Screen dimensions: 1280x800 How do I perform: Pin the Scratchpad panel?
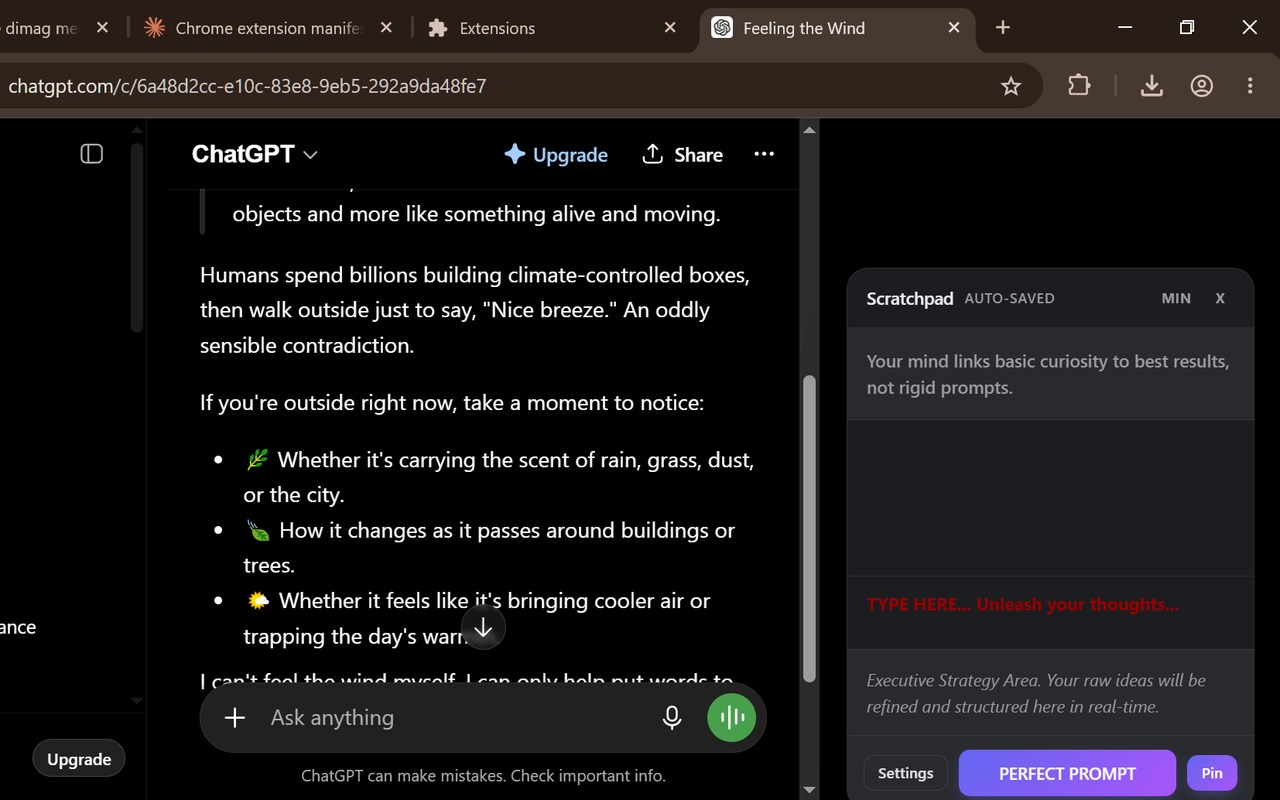(1212, 773)
